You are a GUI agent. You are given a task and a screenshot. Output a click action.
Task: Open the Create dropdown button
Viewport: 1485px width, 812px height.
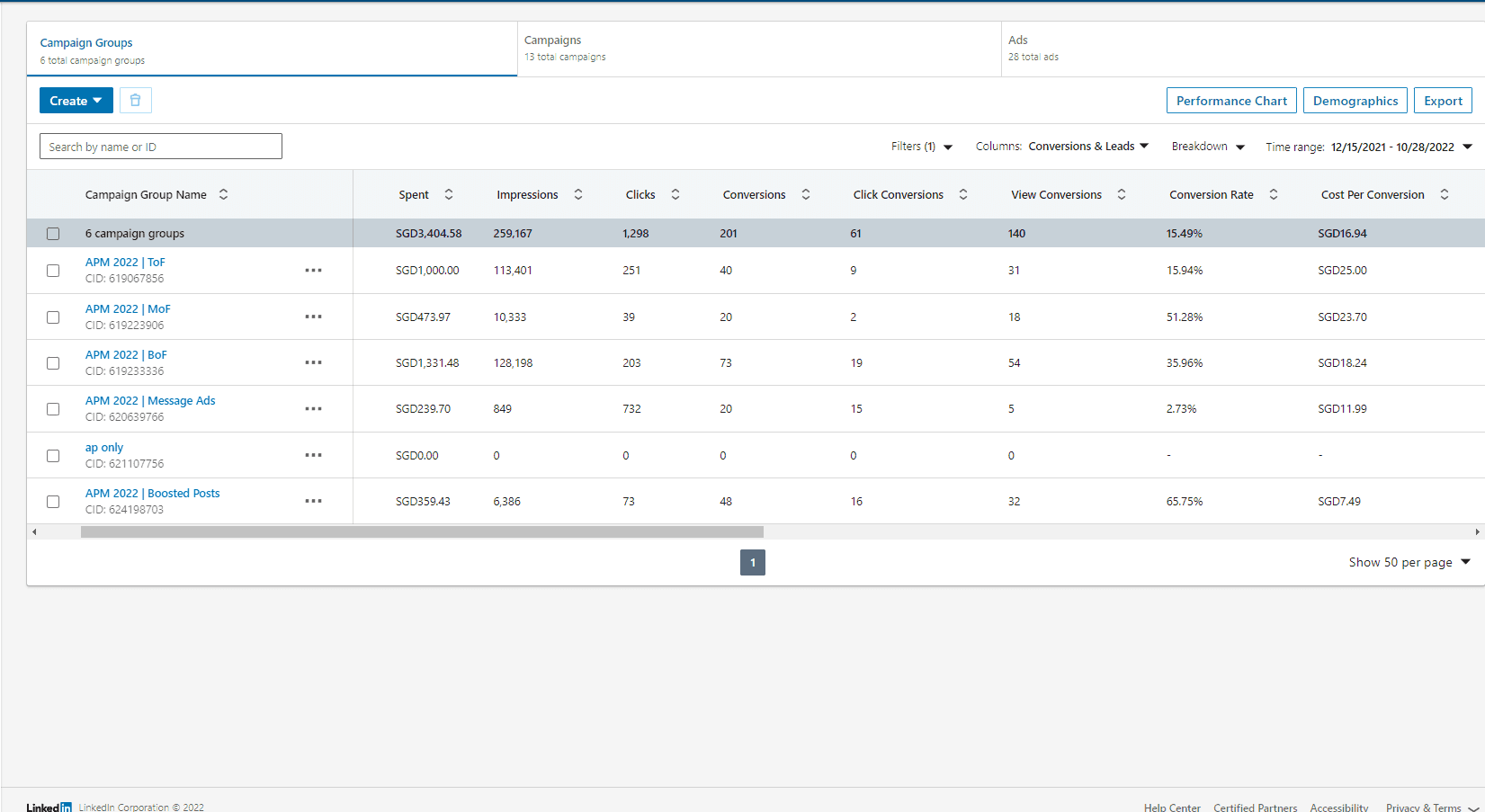(76, 101)
